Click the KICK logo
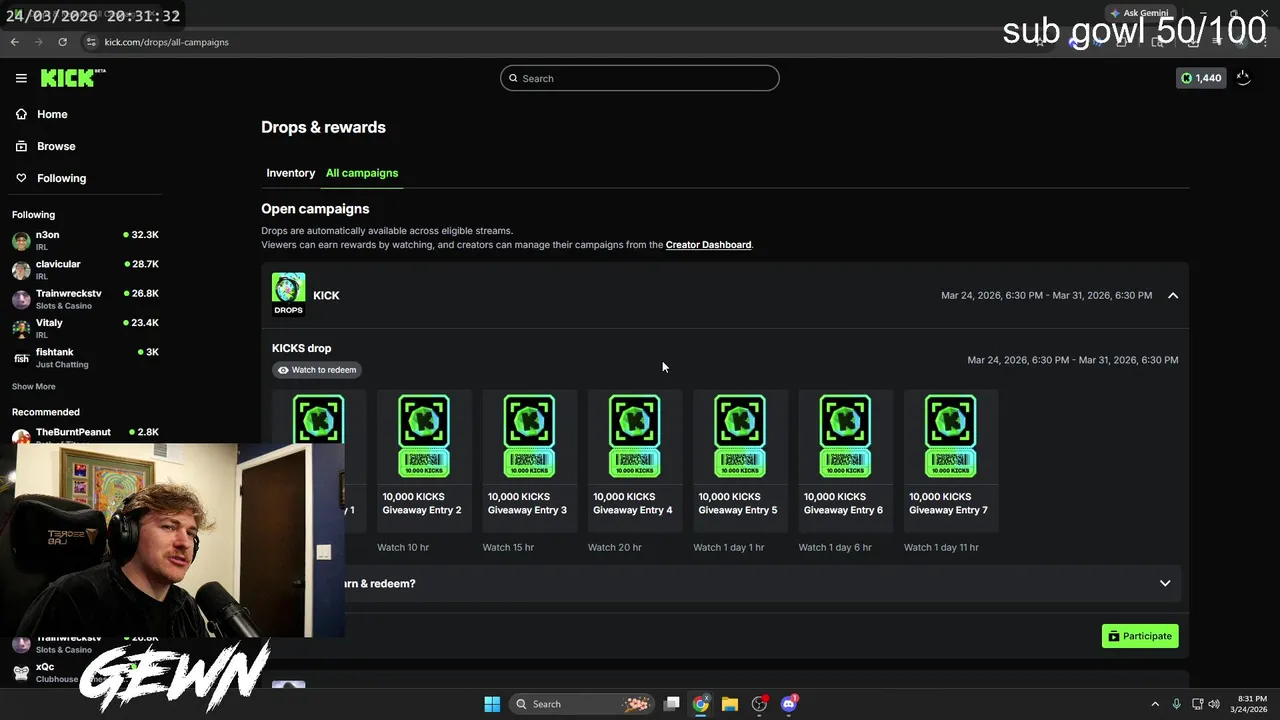This screenshot has width=1280, height=720. click(73, 78)
